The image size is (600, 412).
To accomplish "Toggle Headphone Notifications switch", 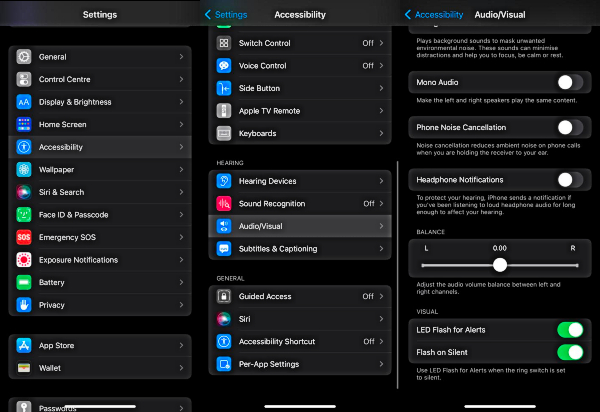I will tap(570, 180).
